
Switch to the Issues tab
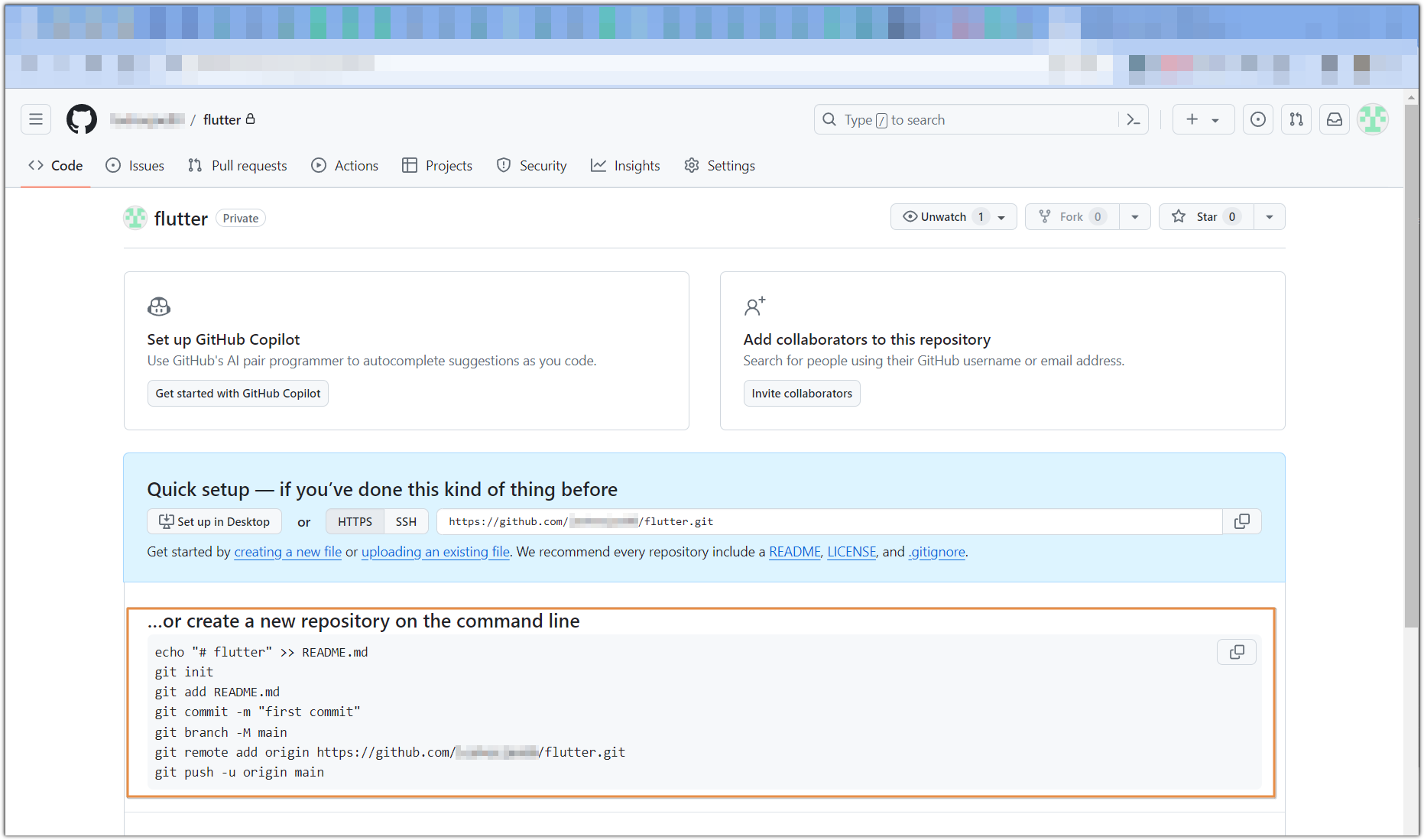pyautogui.click(x=135, y=166)
